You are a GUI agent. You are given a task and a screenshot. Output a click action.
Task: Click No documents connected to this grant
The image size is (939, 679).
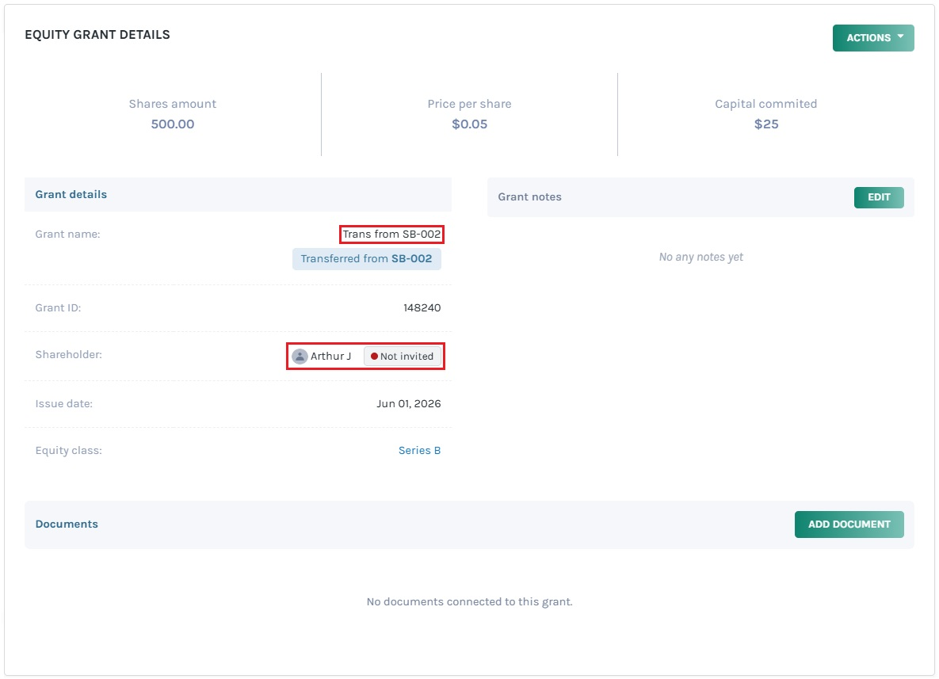pyautogui.click(x=470, y=602)
